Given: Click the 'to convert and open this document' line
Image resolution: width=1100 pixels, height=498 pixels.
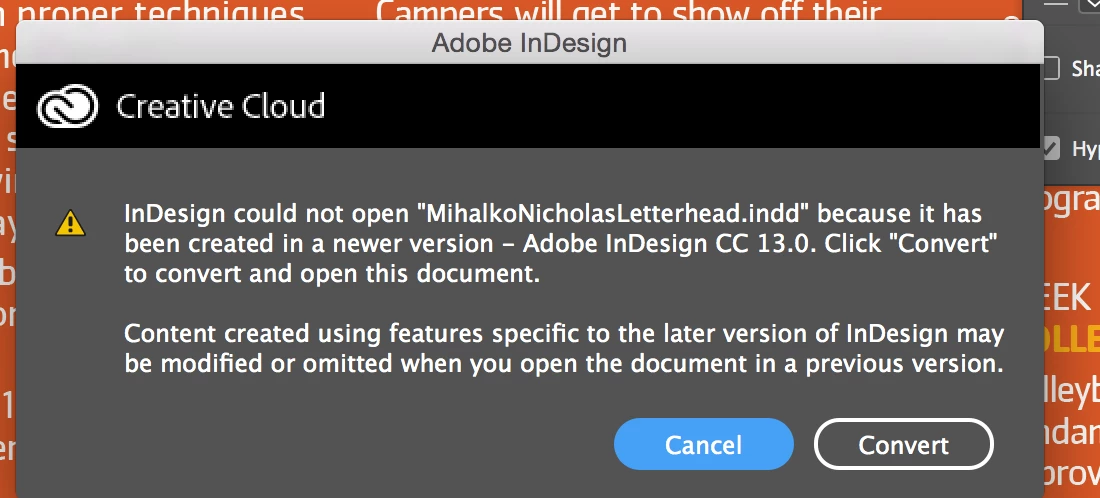Looking at the screenshot, I should coord(332,274).
